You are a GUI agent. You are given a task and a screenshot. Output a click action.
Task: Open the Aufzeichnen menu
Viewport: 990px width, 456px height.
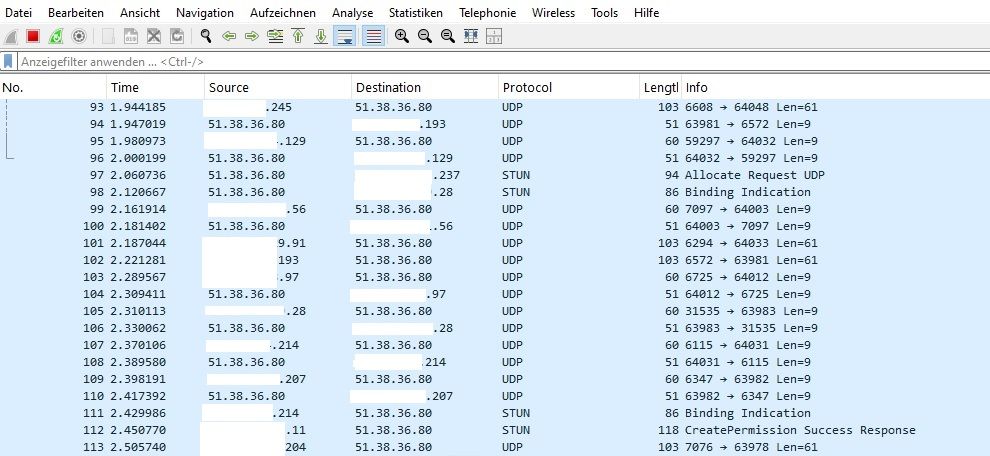click(x=283, y=13)
